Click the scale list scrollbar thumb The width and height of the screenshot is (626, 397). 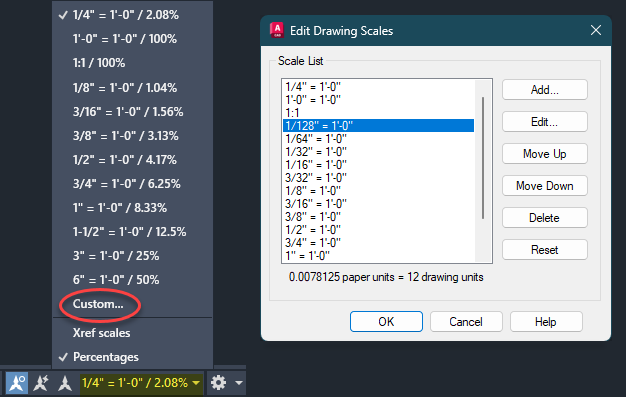[x=483, y=158]
